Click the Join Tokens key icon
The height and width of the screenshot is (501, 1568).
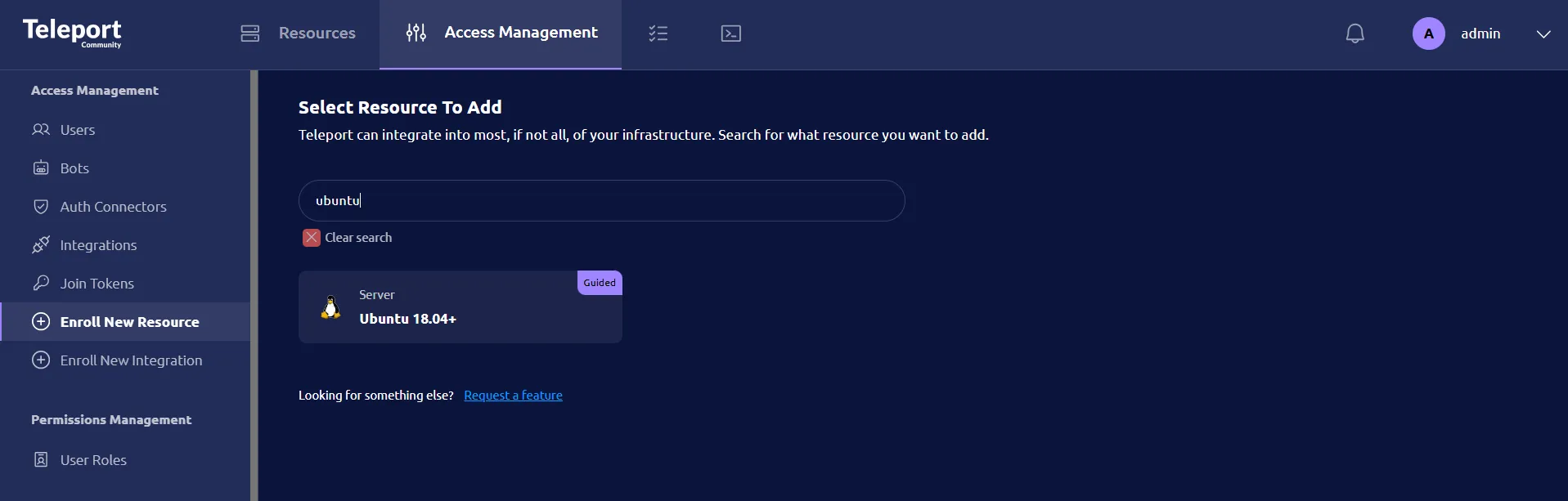41,283
